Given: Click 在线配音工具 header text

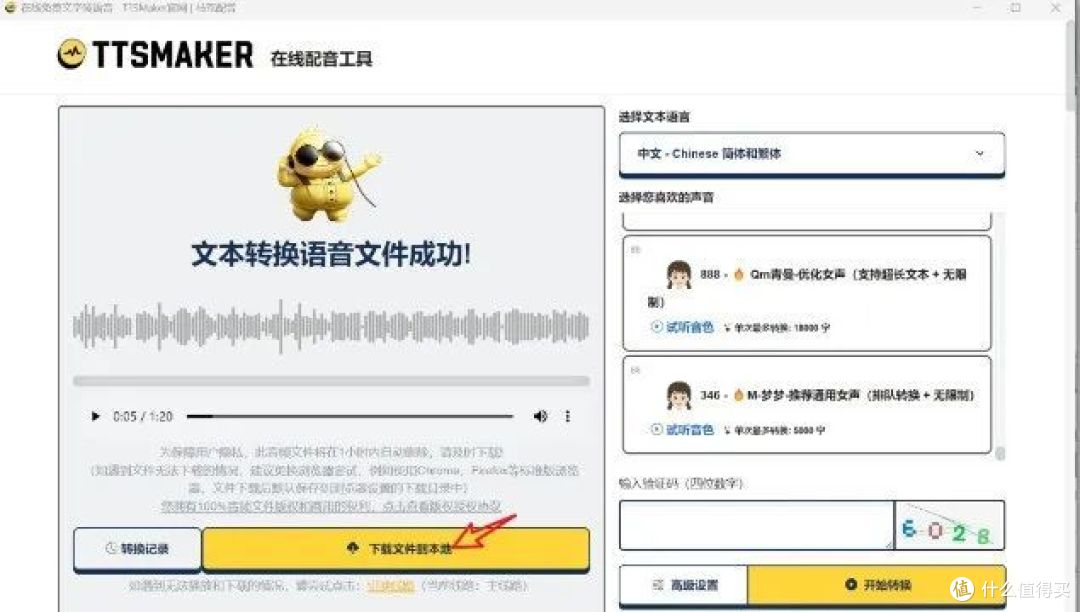Looking at the screenshot, I should pyautogui.click(x=321, y=59).
